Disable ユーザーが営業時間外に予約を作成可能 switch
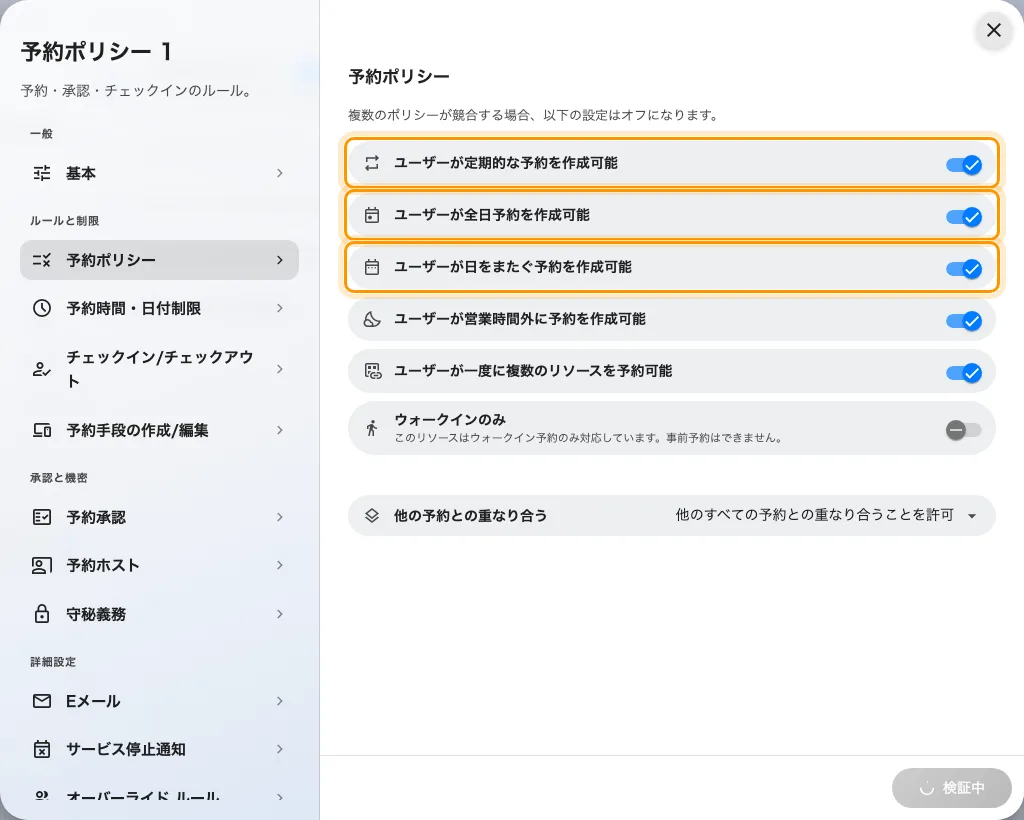Screen dimensions: 1024x820 [964, 321]
